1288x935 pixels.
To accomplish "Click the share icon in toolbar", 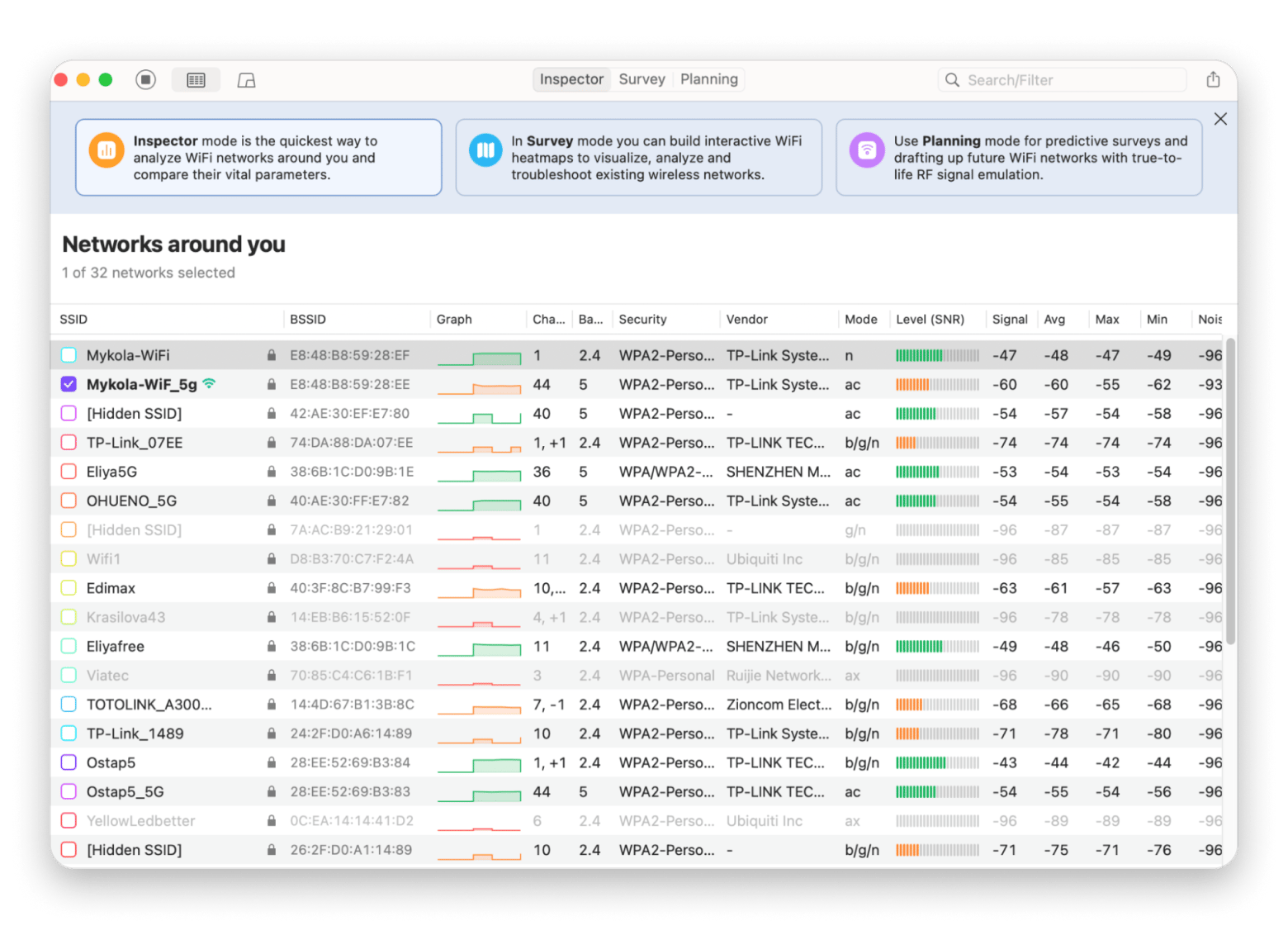I will pyautogui.click(x=1212, y=79).
